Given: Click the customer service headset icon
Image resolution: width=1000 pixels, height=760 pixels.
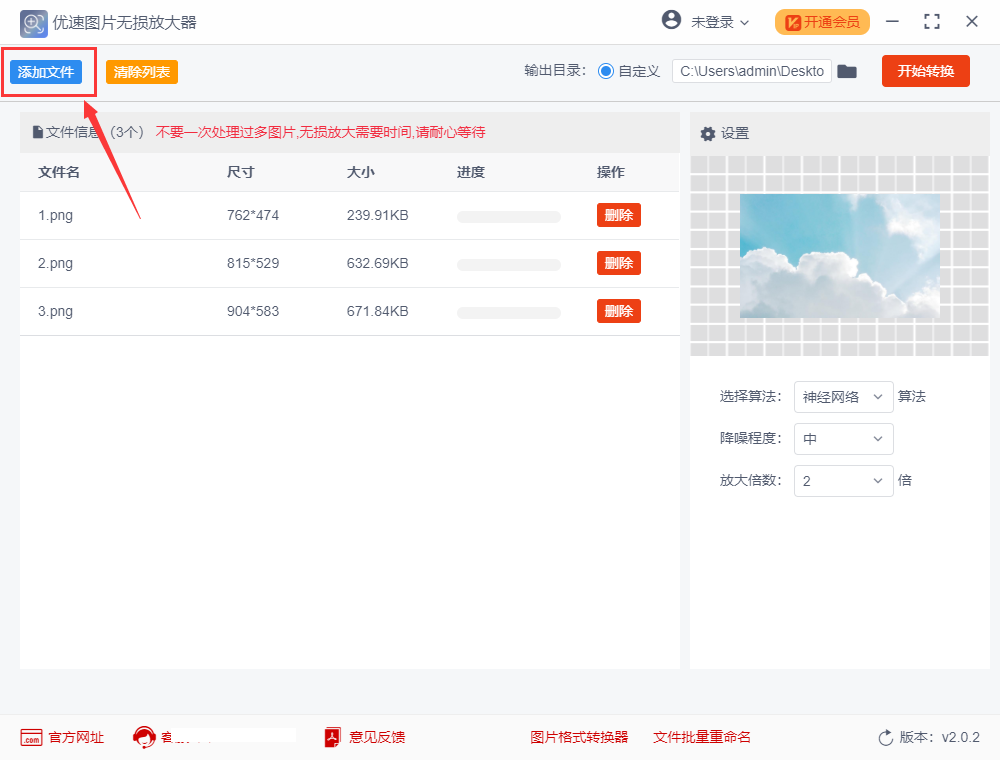Looking at the screenshot, I should coord(144,737).
